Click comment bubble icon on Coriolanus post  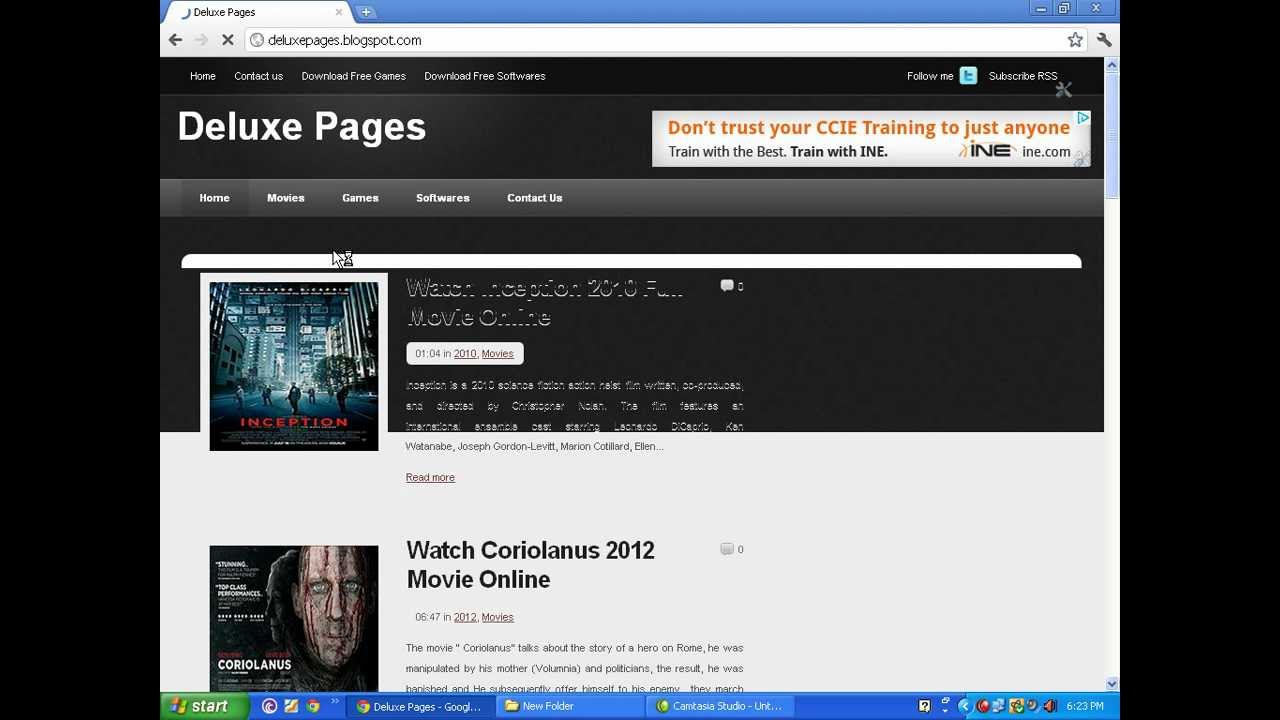click(727, 549)
